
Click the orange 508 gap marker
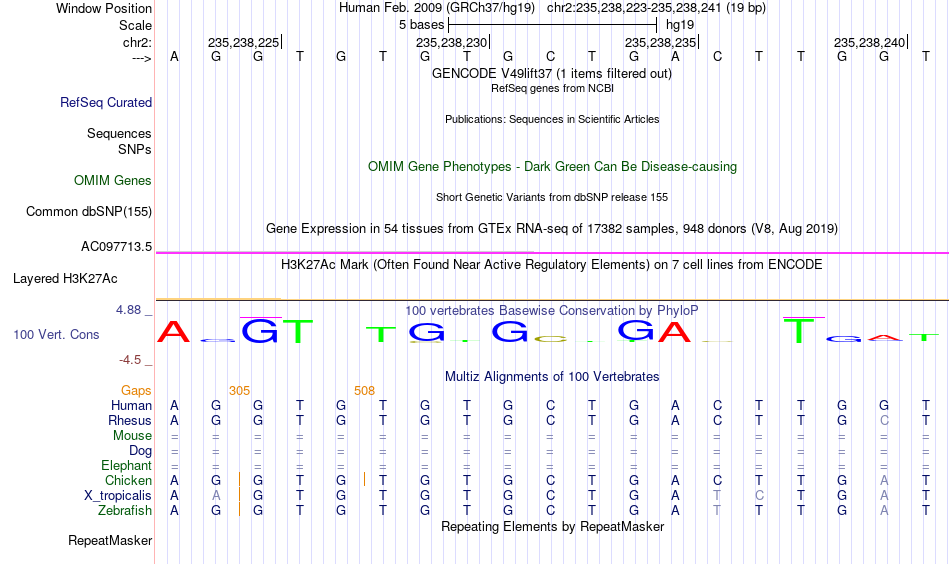click(365, 391)
